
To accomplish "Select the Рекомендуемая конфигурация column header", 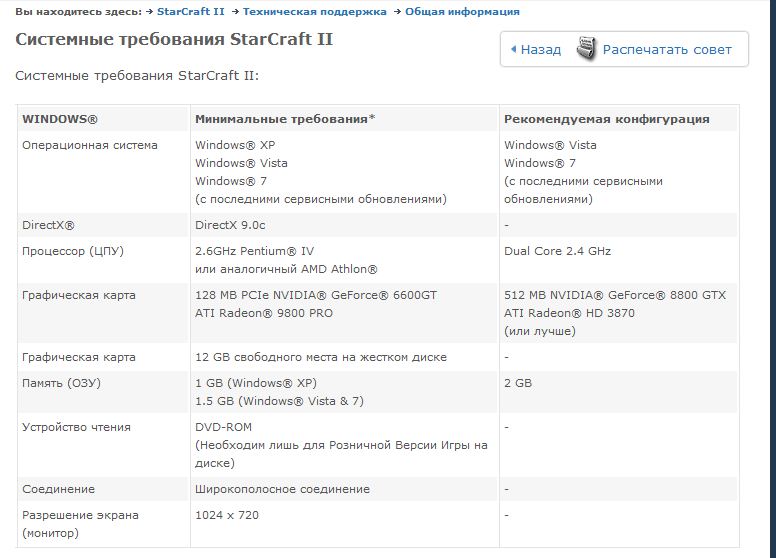I will [x=607, y=119].
